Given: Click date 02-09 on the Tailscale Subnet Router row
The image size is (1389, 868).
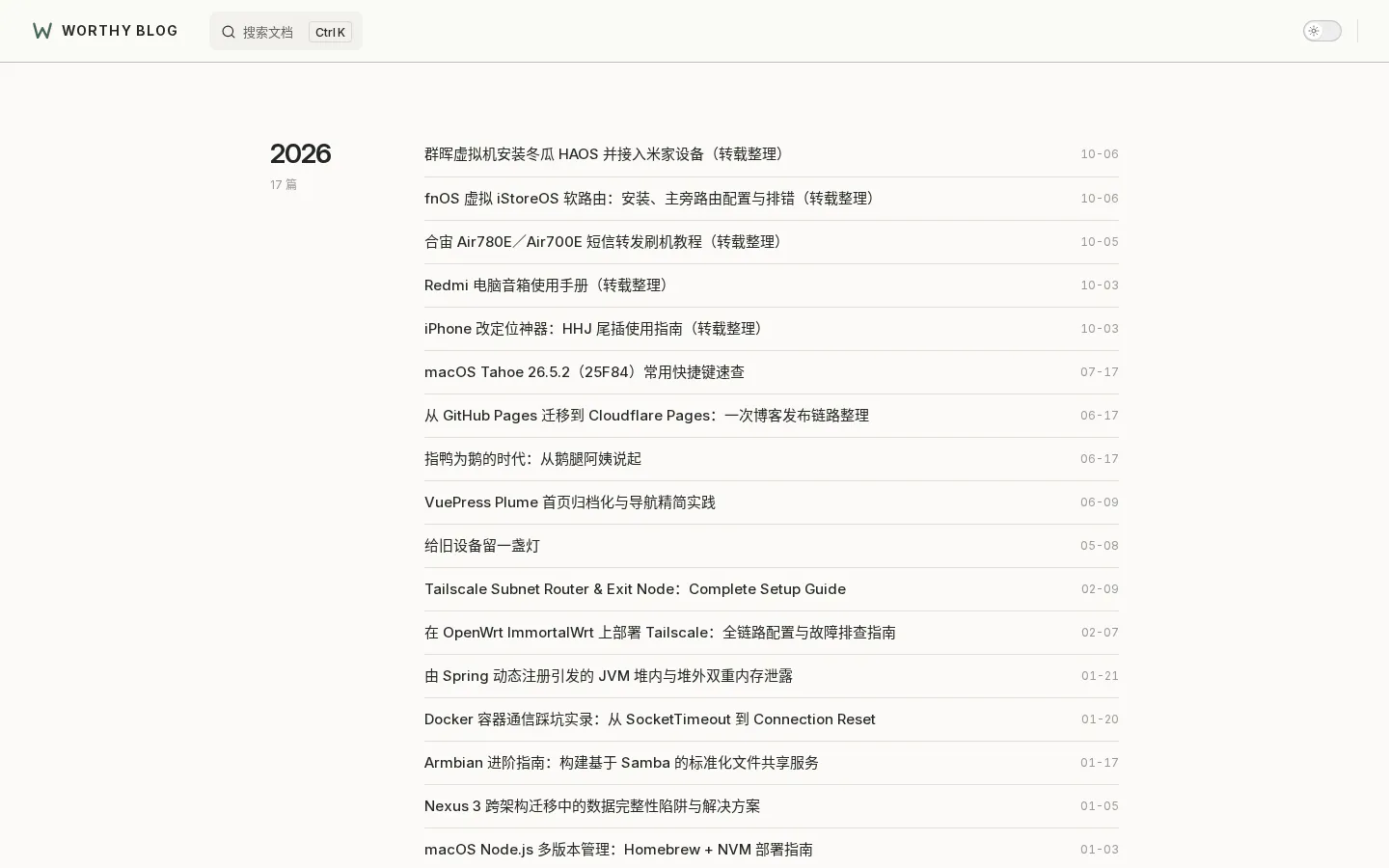Looking at the screenshot, I should (1100, 589).
